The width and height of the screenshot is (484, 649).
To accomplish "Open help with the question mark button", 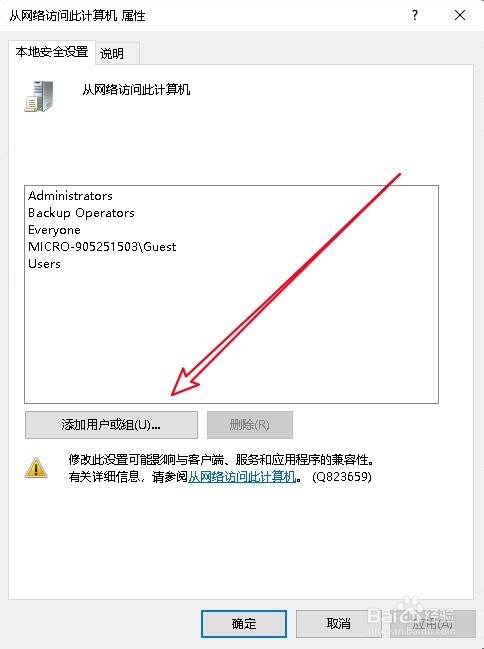I will coord(415,16).
